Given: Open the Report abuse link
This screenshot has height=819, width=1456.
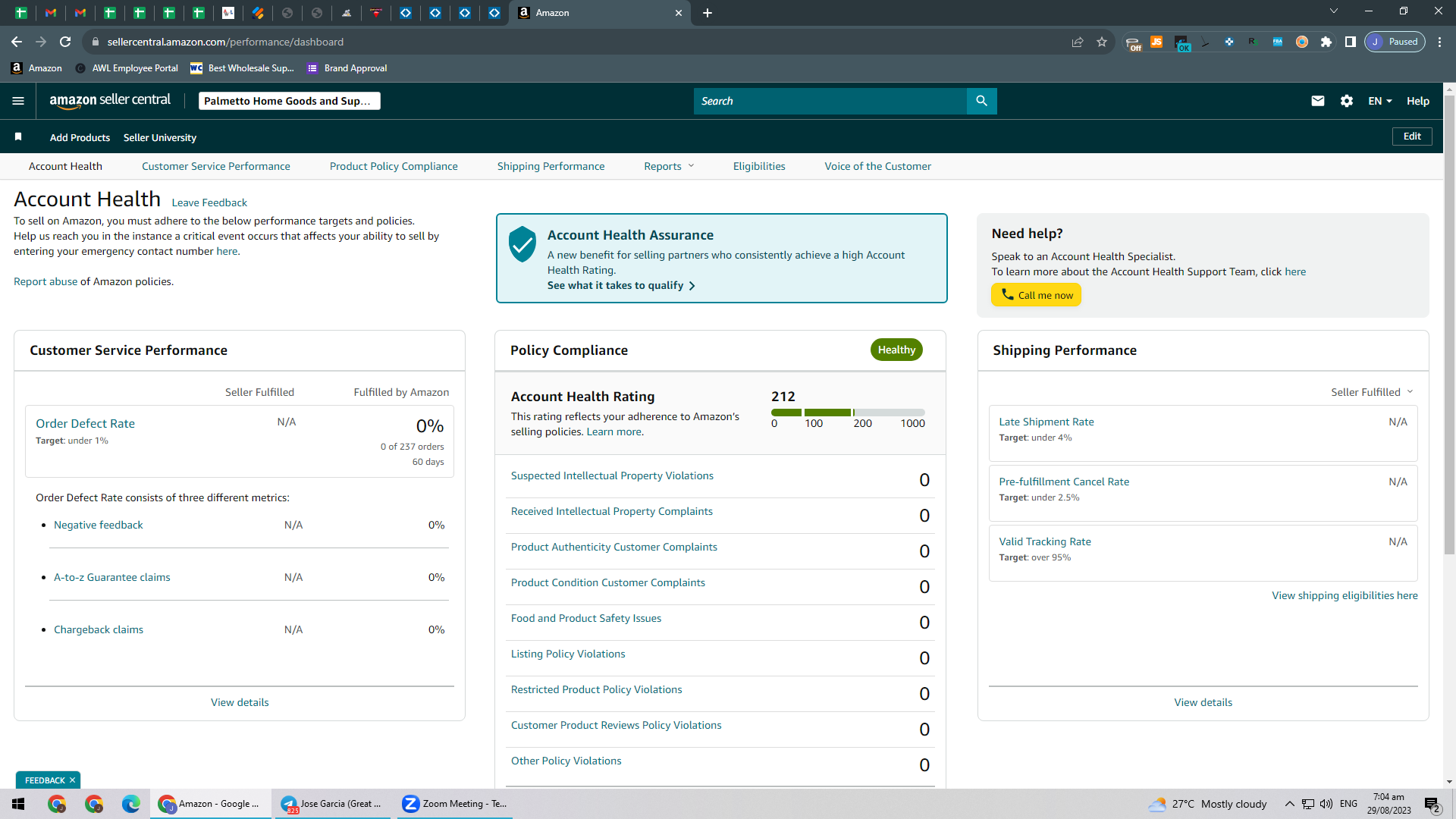Looking at the screenshot, I should point(45,281).
